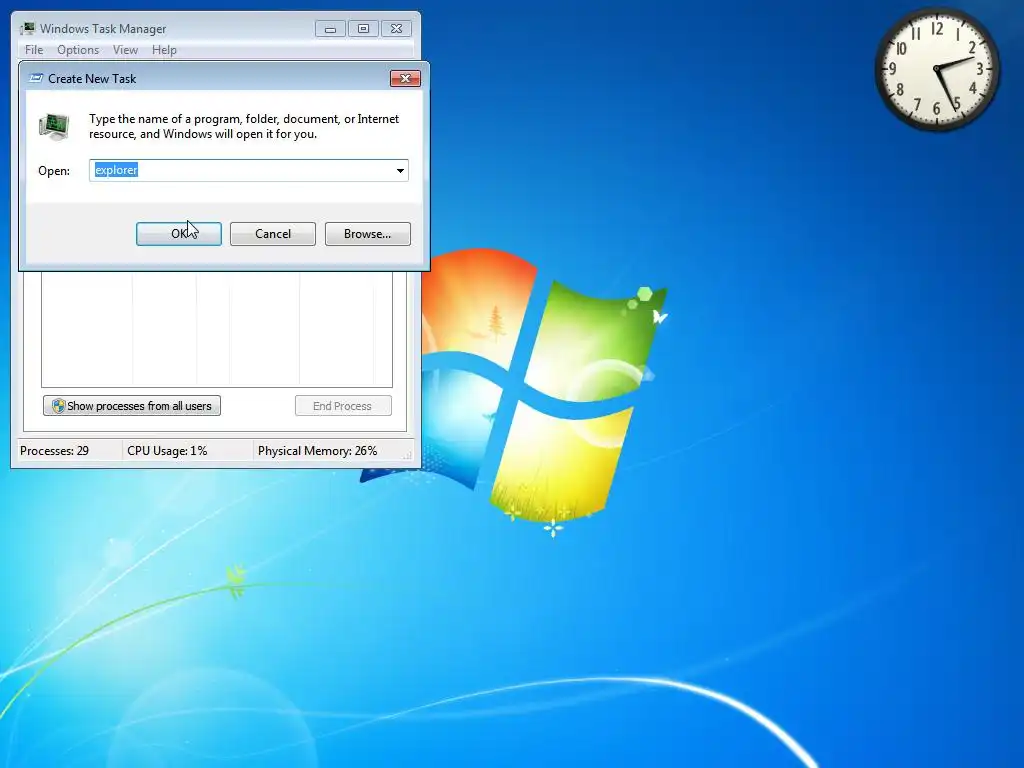Open the File menu in Task Manager
This screenshot has height=768, width=1024.
tap(34, 50)
